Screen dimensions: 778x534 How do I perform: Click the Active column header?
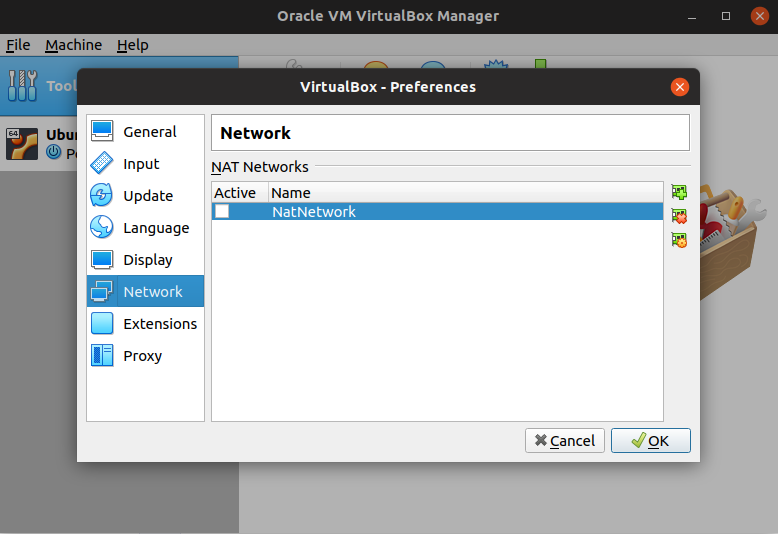[240, 193]
